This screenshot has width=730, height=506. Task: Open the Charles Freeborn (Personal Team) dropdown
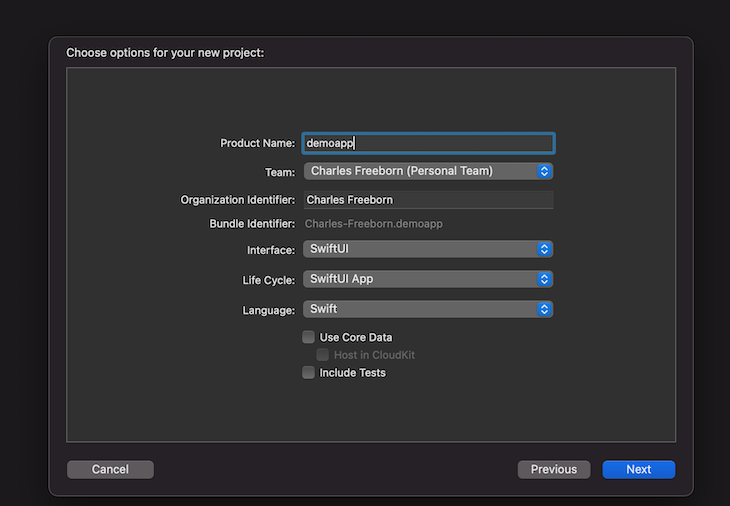point(428,171)
